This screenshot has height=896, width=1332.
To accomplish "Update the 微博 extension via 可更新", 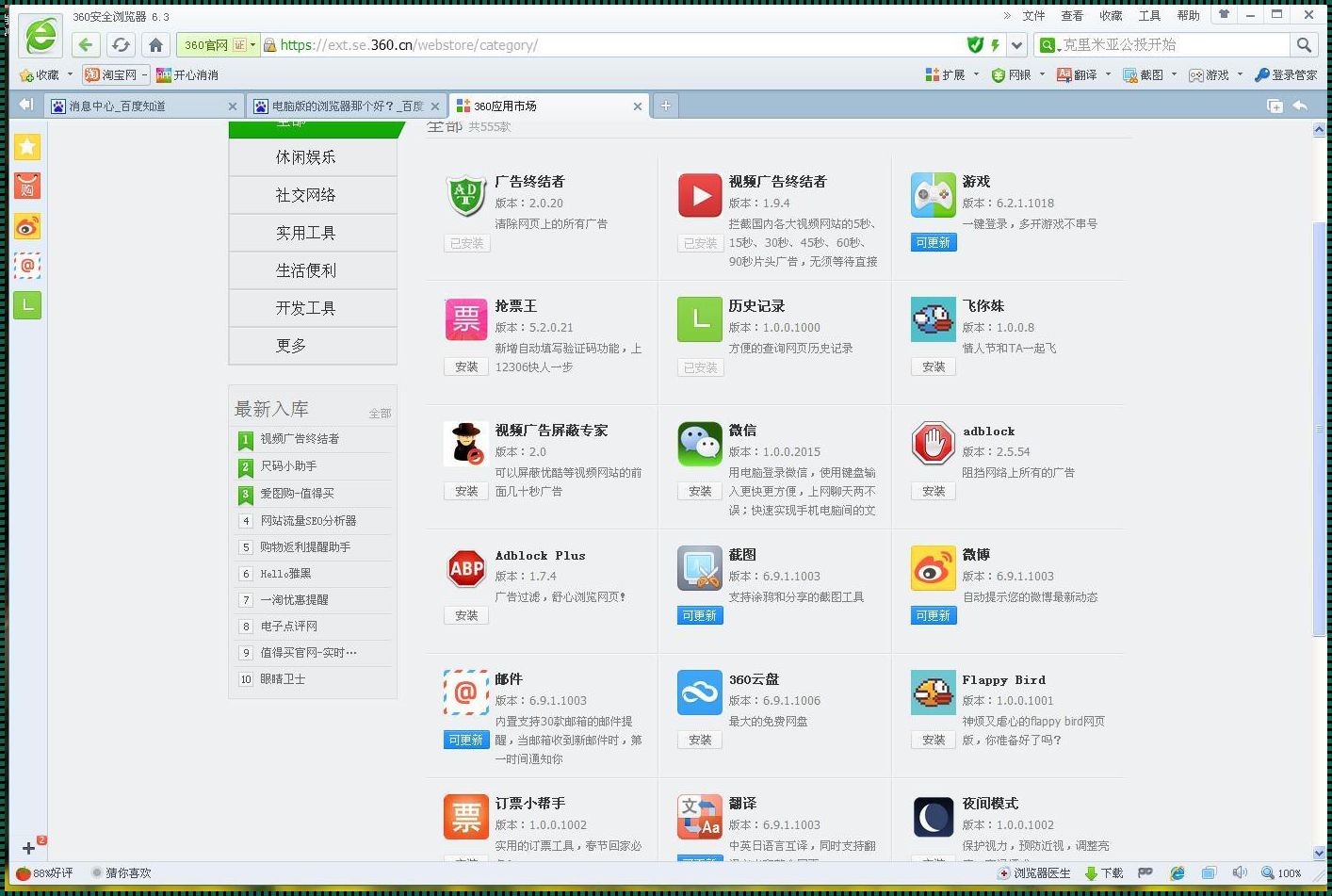I will (x=933, y=616).
